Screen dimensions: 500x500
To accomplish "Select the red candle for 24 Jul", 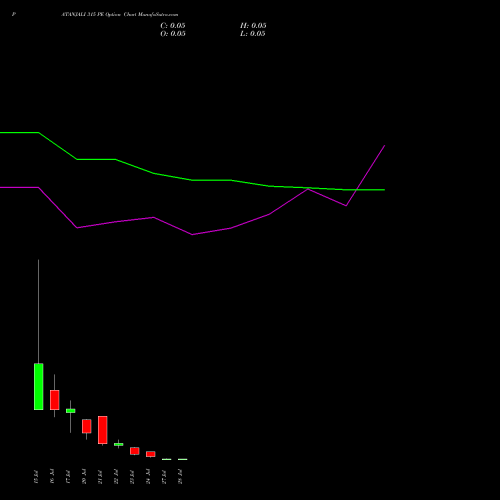I will pyautogui.click(x=151, y=454).
